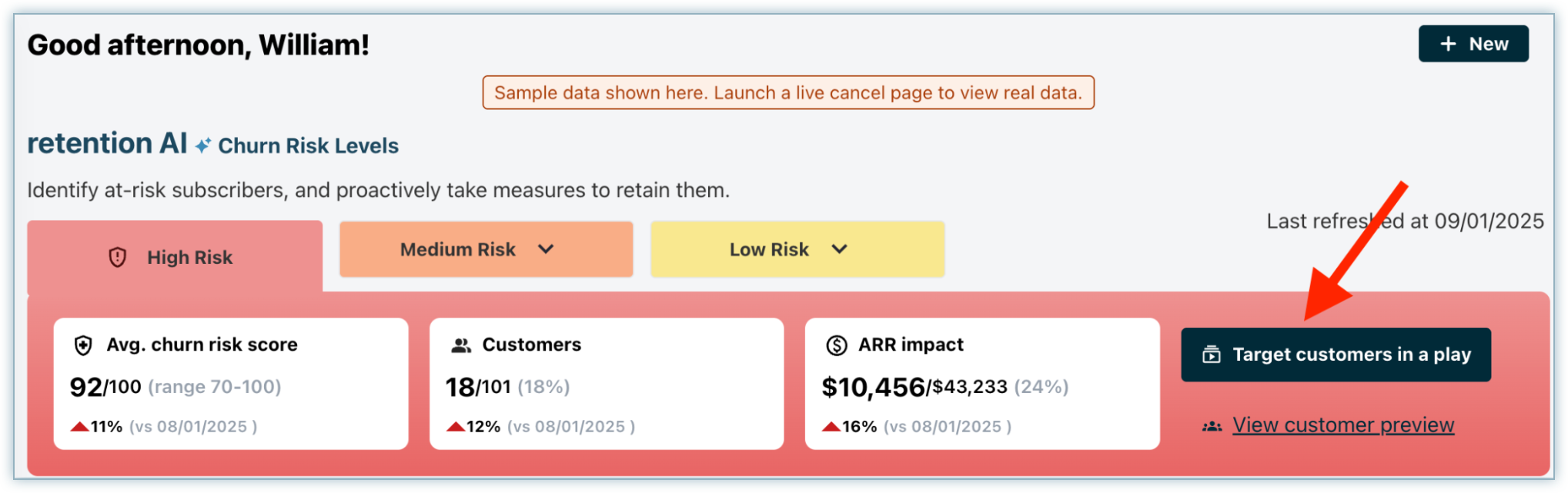Click Target customers in a play
Screen dimensions: 1568x493
pyautogui.click(x=1336, y=355)
